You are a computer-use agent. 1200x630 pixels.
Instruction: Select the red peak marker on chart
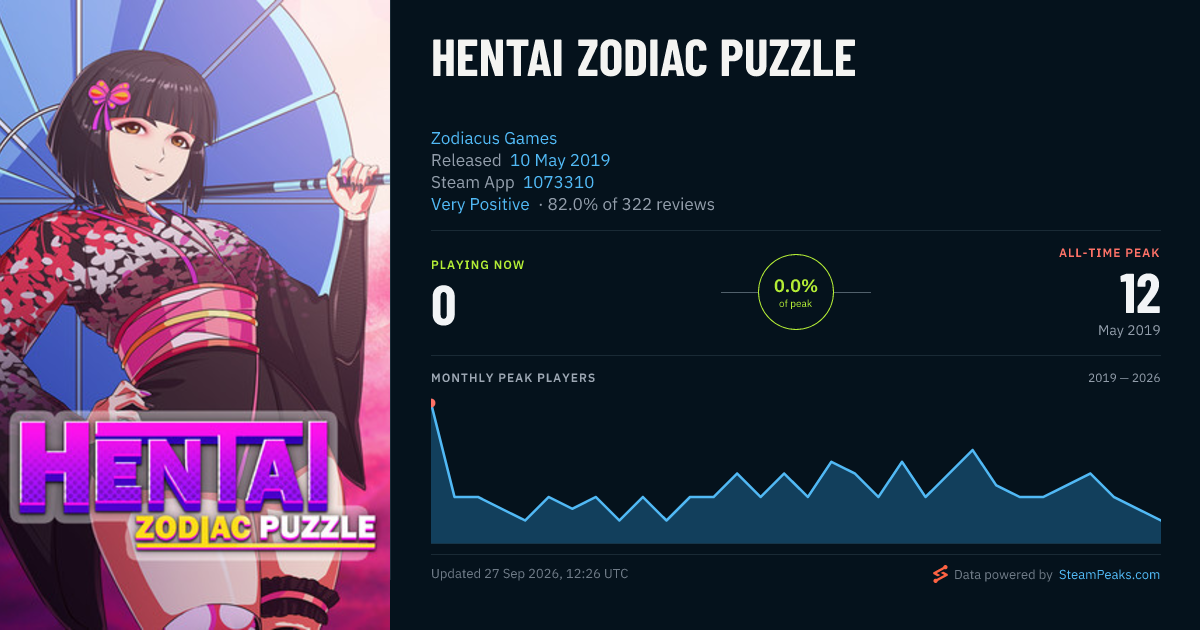click(x=432, y=403)
